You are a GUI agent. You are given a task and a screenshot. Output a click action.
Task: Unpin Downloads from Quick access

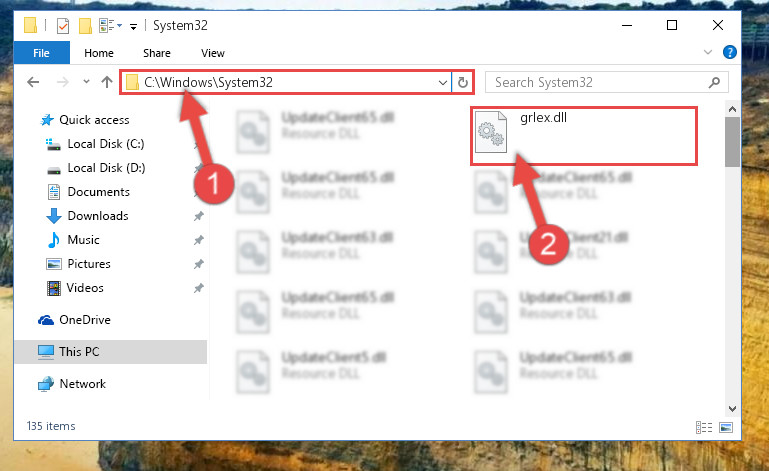pos(198,216)
